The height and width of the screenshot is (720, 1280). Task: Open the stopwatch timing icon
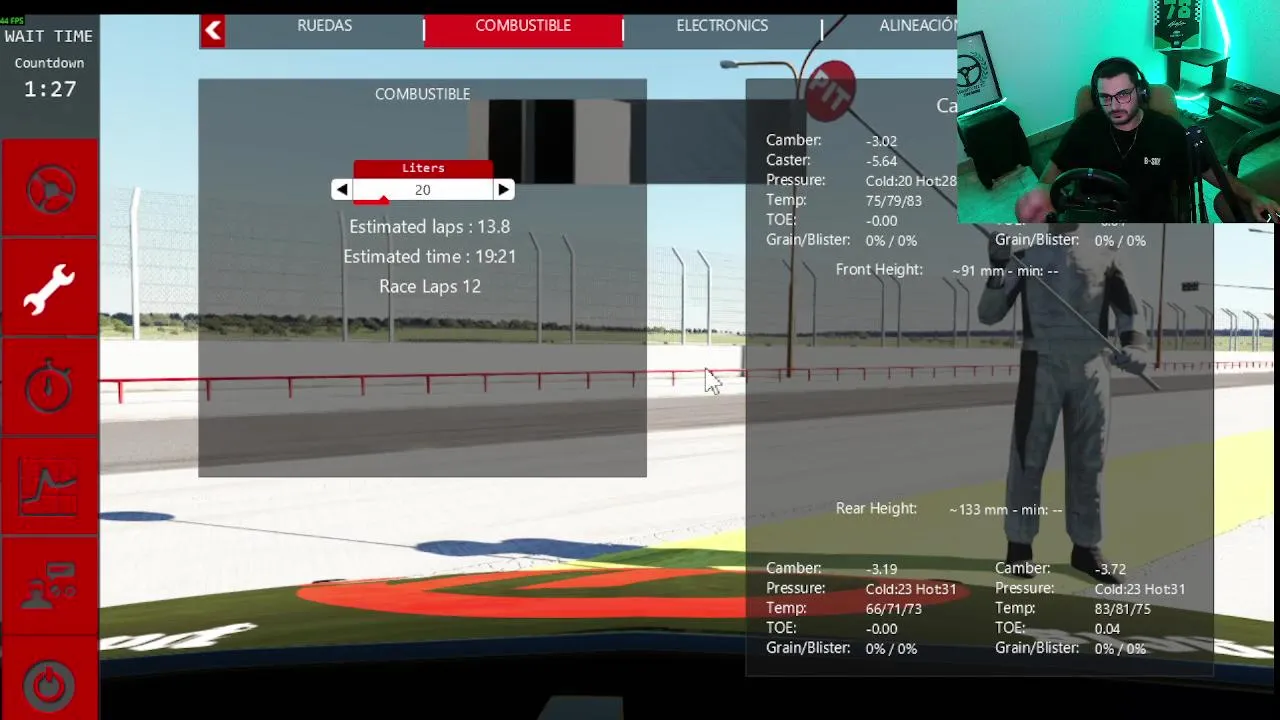(50, 387)
